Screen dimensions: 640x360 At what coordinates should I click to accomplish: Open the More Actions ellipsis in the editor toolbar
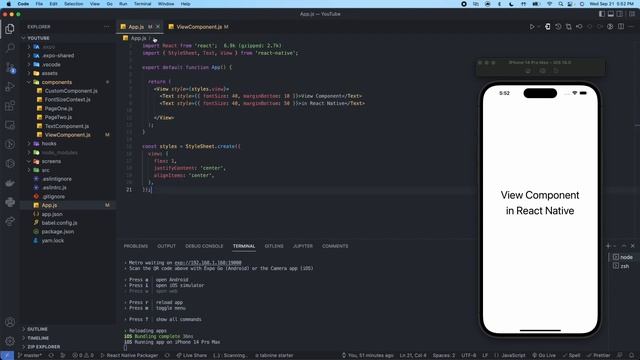(x=631, y=27)
